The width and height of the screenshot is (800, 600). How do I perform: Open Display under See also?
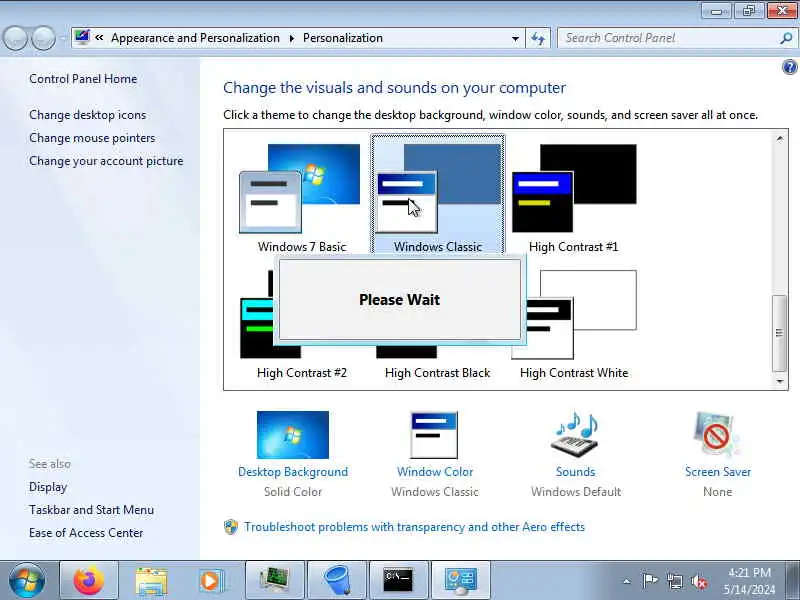[x=48, y=487]
